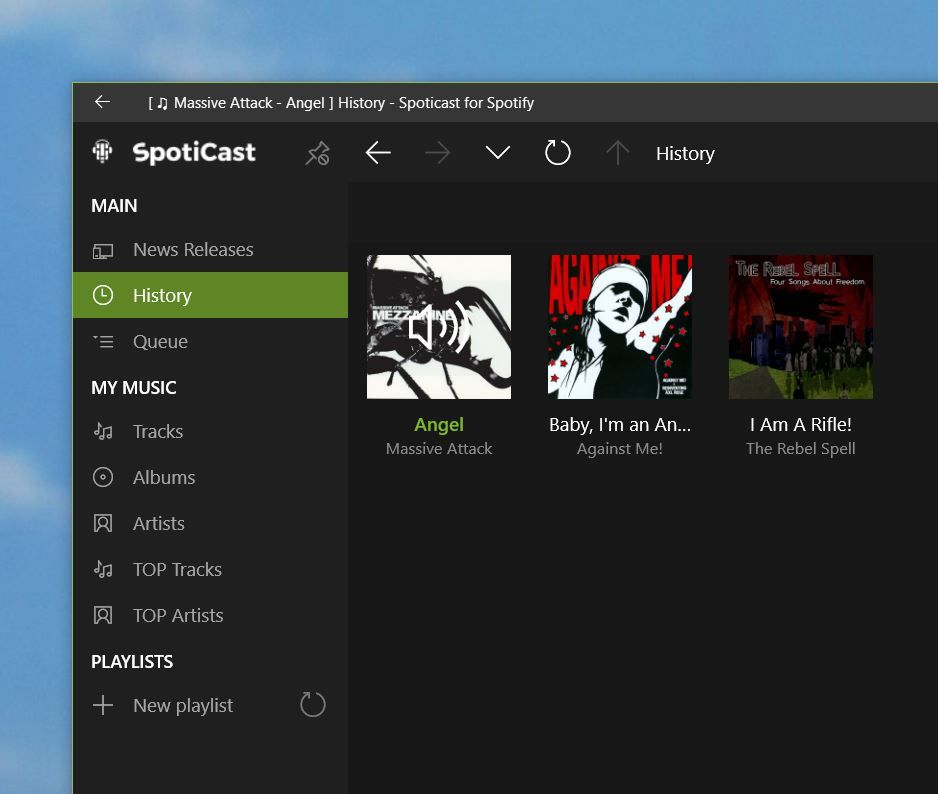Click the forward navigation arrow
This screenshot has height=794, width=938.
point(438,153)
